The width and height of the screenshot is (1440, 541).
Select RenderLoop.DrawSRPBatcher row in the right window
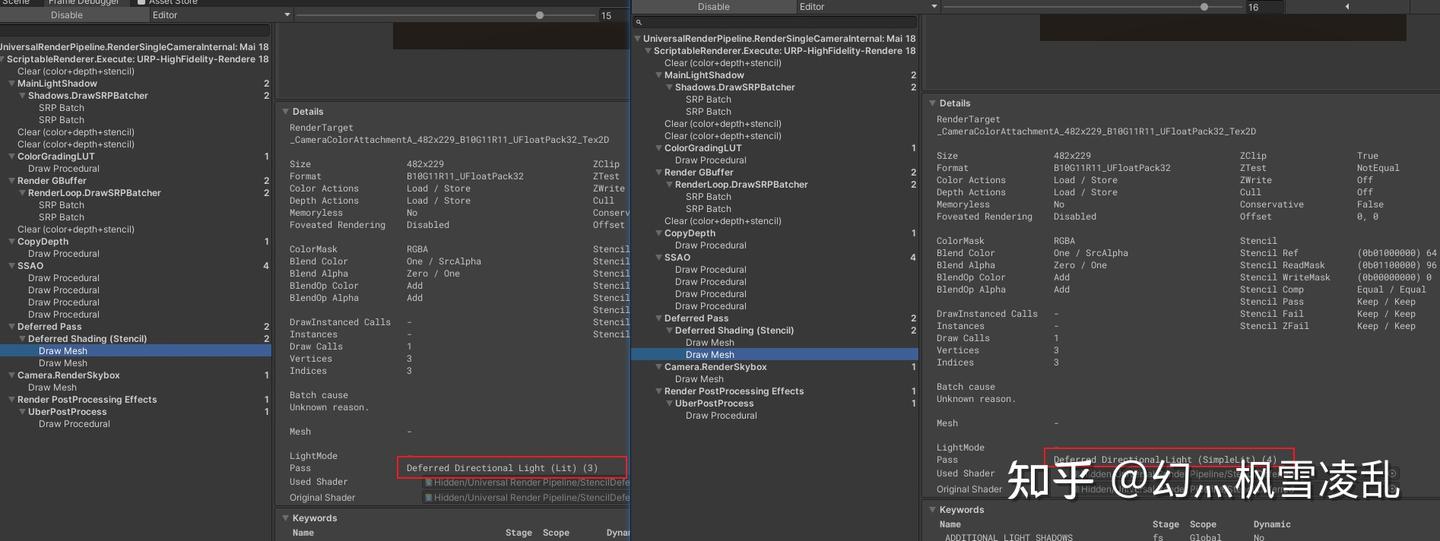tap(775, 185)
